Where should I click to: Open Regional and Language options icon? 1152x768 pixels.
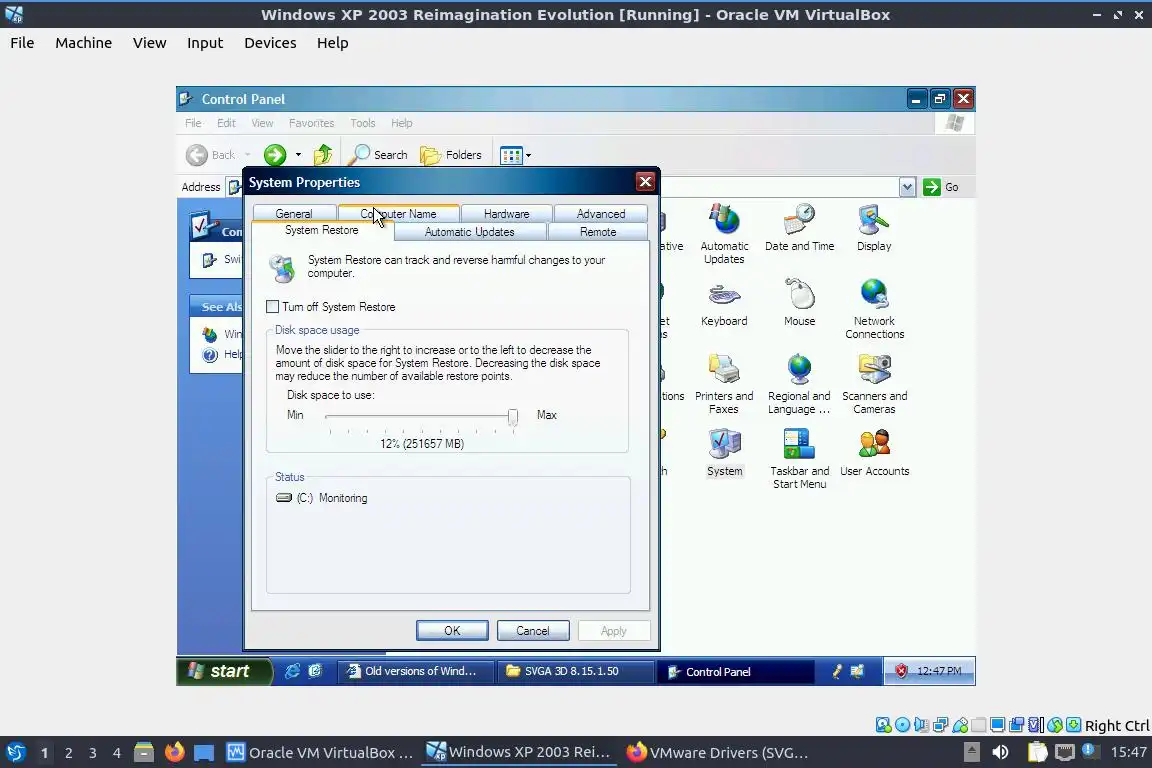pos(799,384)
